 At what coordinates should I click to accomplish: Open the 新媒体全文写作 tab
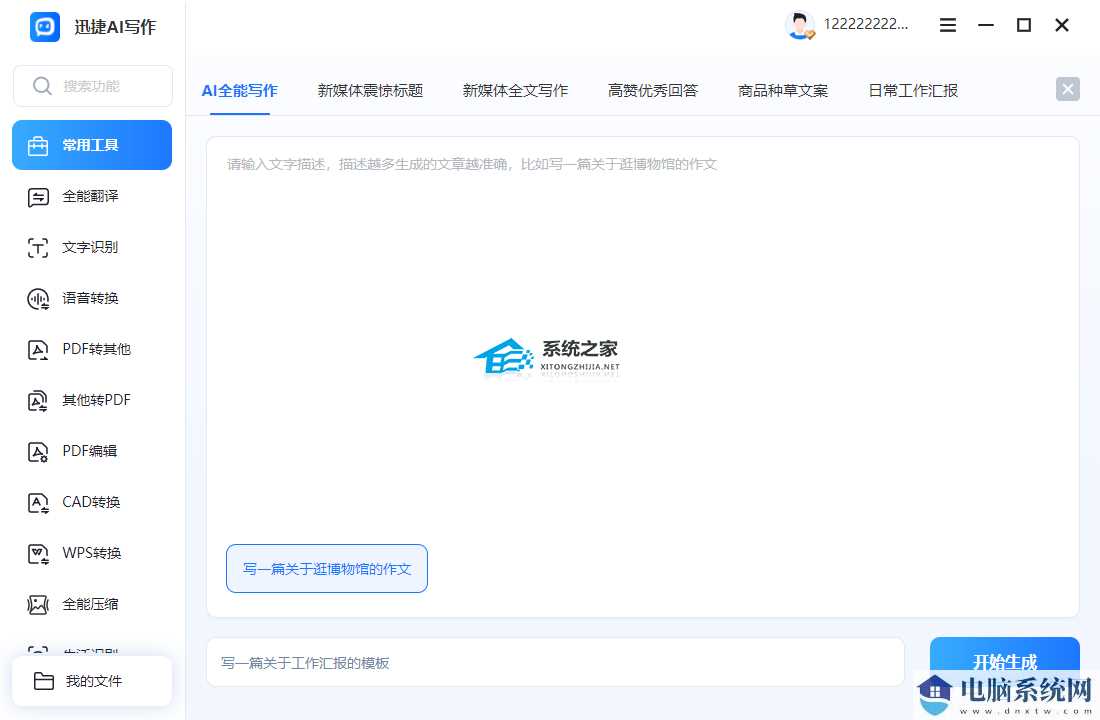click(x=516, y=91)
